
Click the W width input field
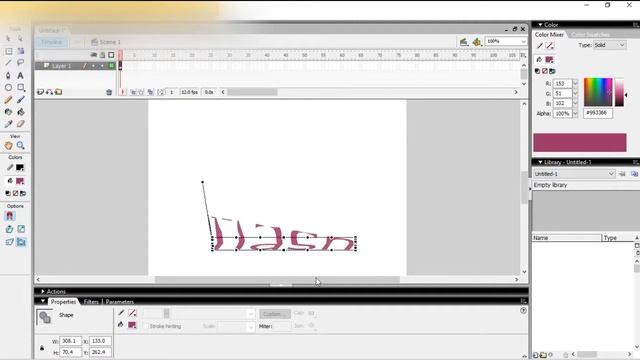pyautogui.click(x=70, y=341)
